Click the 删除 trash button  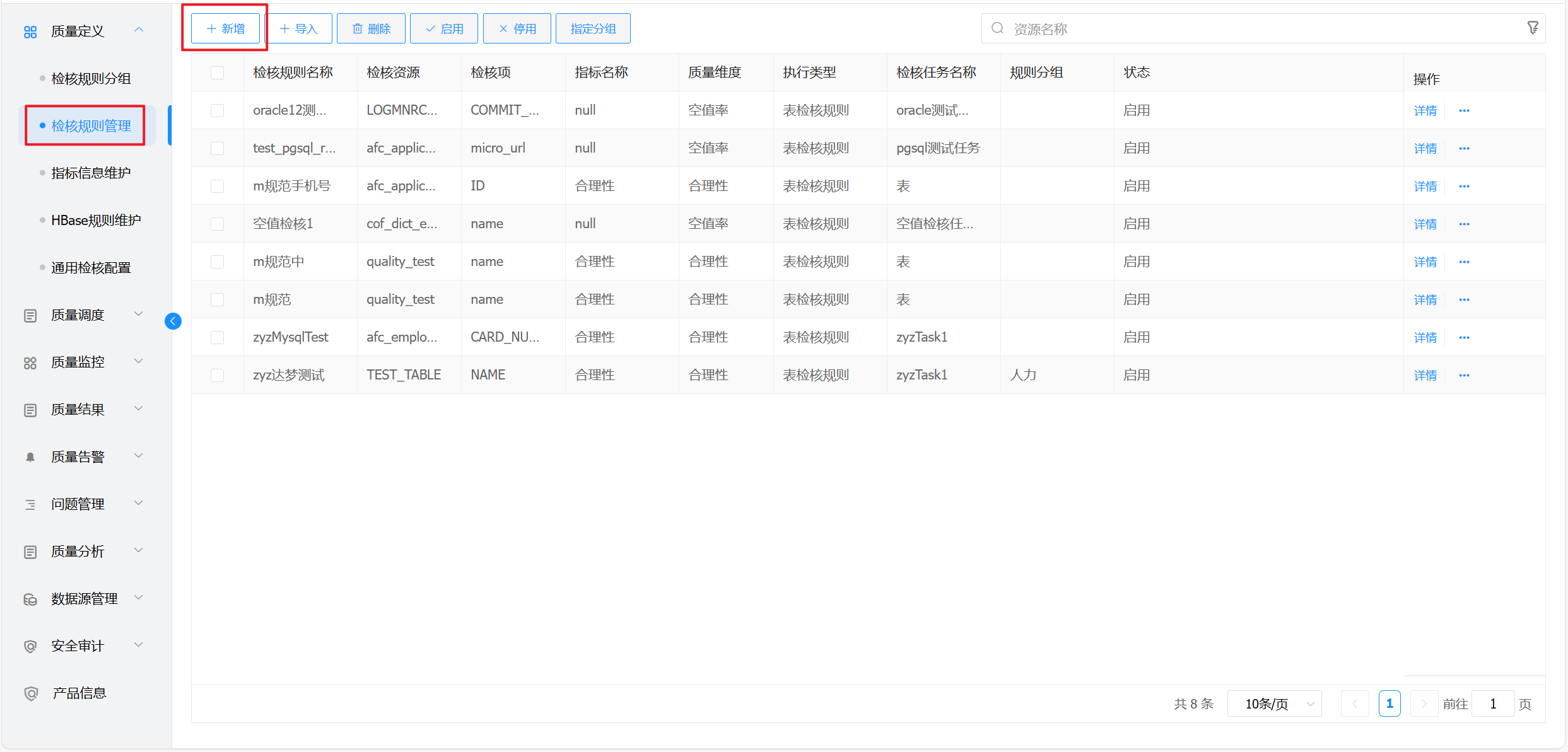click(x=371, y=29)
